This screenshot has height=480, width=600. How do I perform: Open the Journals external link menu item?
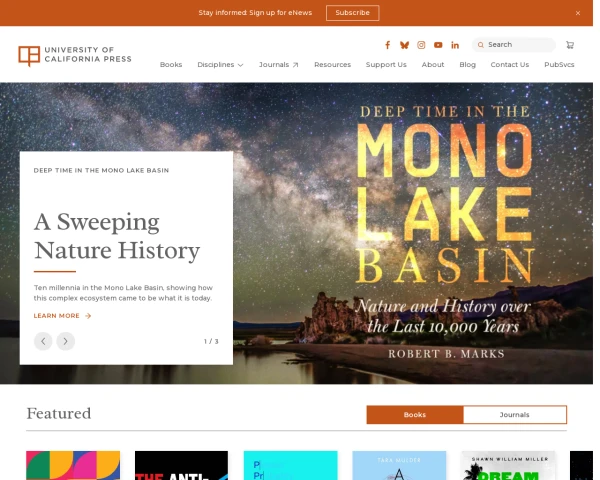278,65
